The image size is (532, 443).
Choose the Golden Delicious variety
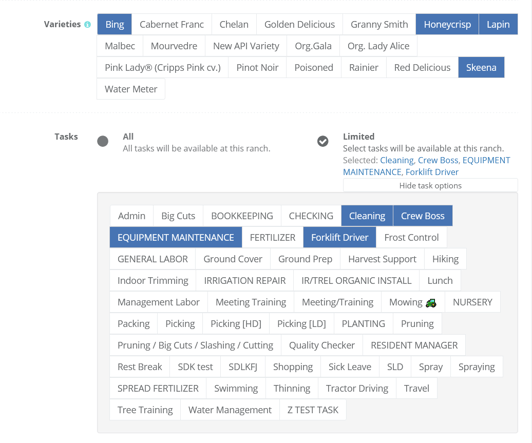click(x=300, y=24)
